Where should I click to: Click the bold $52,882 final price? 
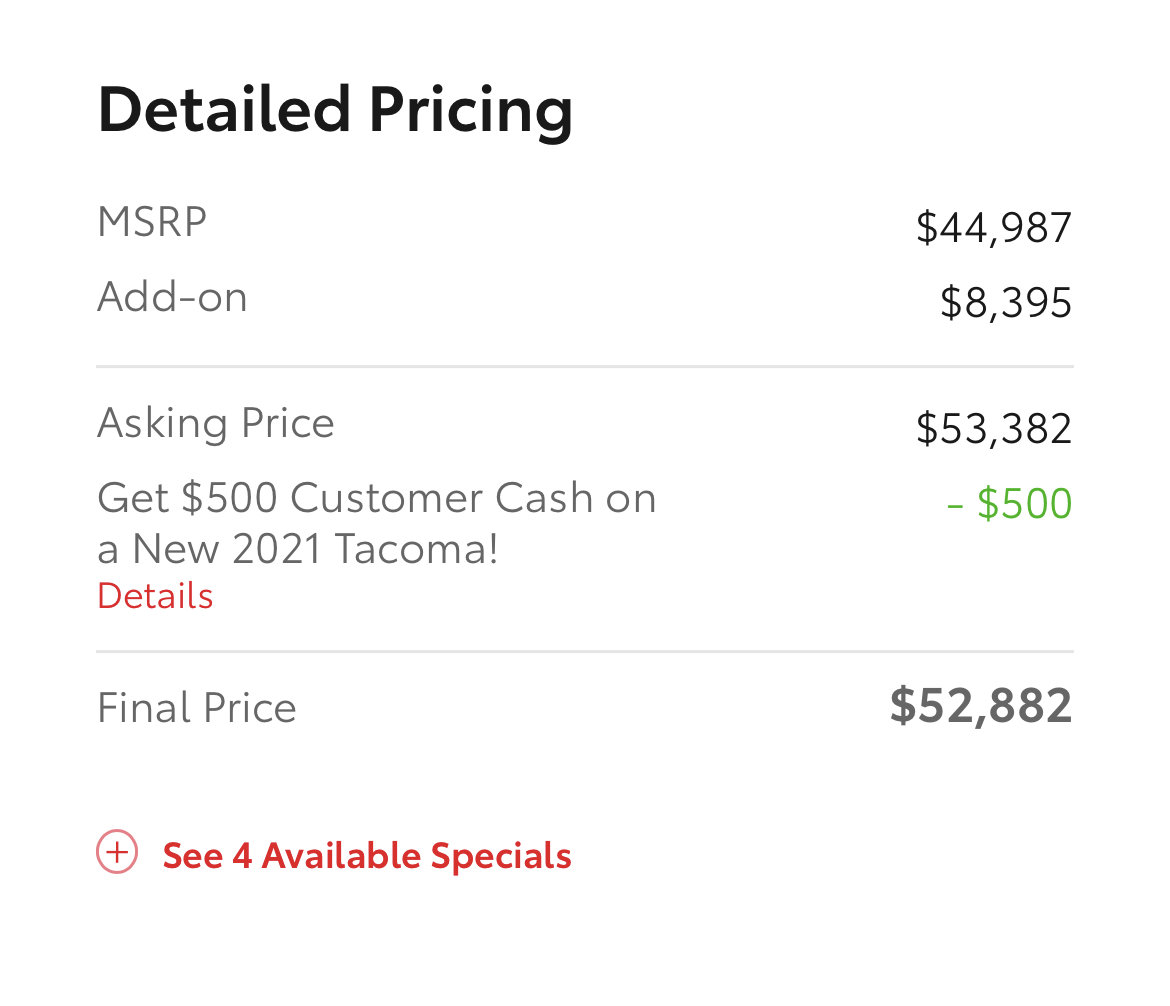981,705
